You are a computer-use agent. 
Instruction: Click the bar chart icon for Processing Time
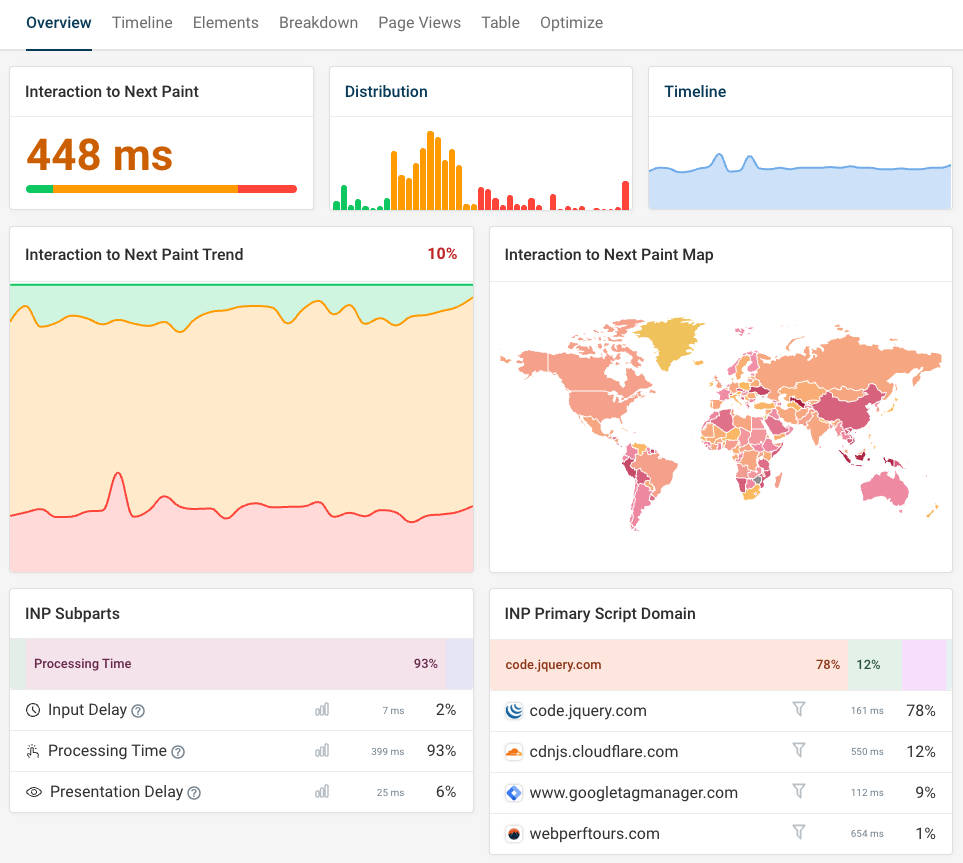[x=321, y=751]
